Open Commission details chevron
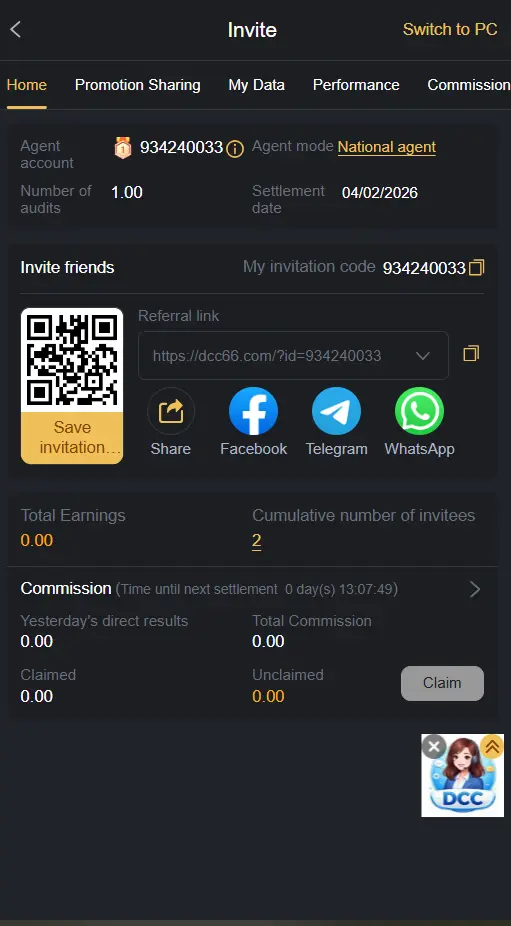Viewport: 511px width, 926px height. coord(475,589)
